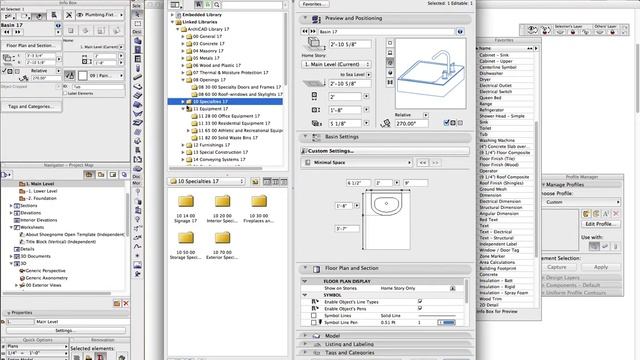The height and width of the screenshot is (360, 640).
Task: Click the Favorites... button in dialog
Action: (314, 4)
